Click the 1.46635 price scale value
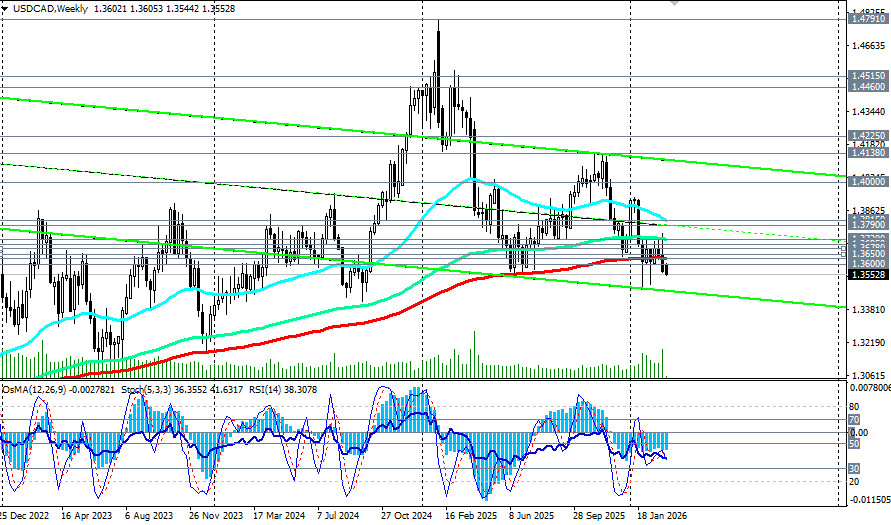Screen dimensions: 891x525 (x=869, y=46)
